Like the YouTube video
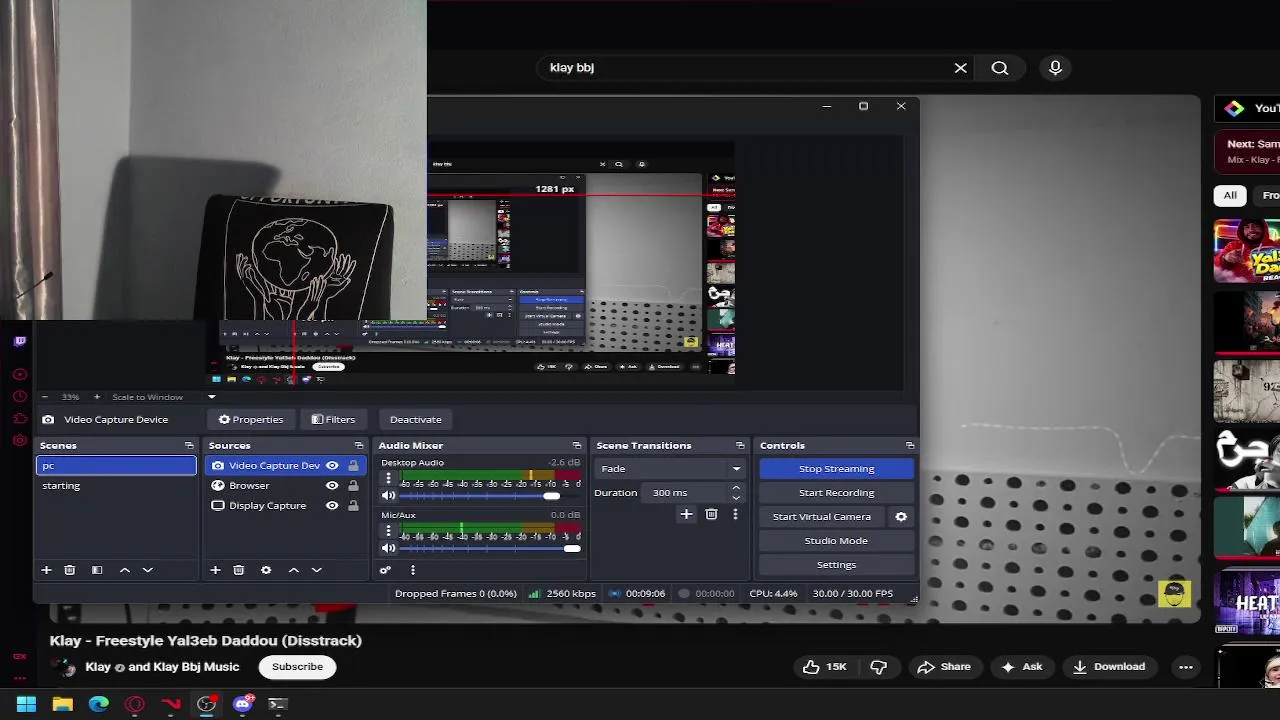Image resolution: width=1280 pixels, height=720 pixels. click(824, 667)
